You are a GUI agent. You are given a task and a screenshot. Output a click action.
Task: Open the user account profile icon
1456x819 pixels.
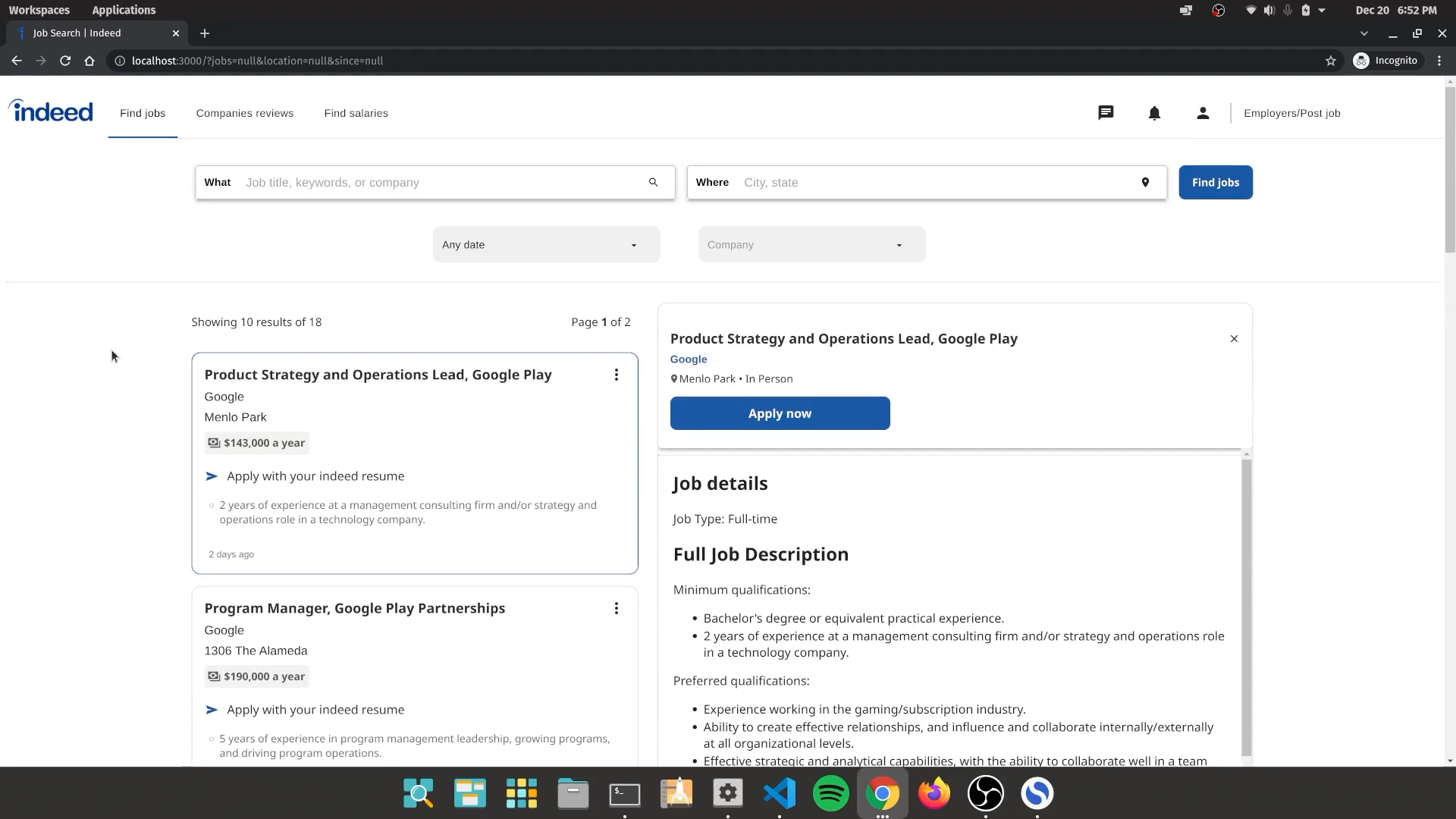pos(1203,113)
